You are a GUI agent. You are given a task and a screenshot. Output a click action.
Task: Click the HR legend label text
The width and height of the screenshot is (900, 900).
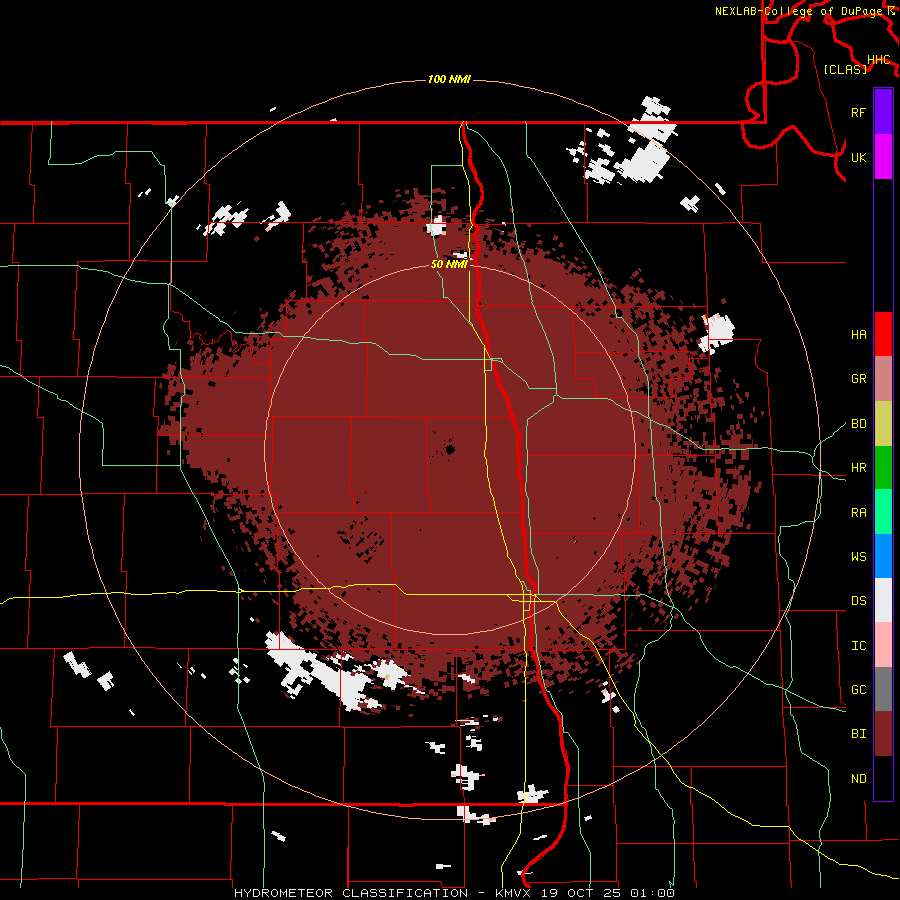[x=858, y=468]
